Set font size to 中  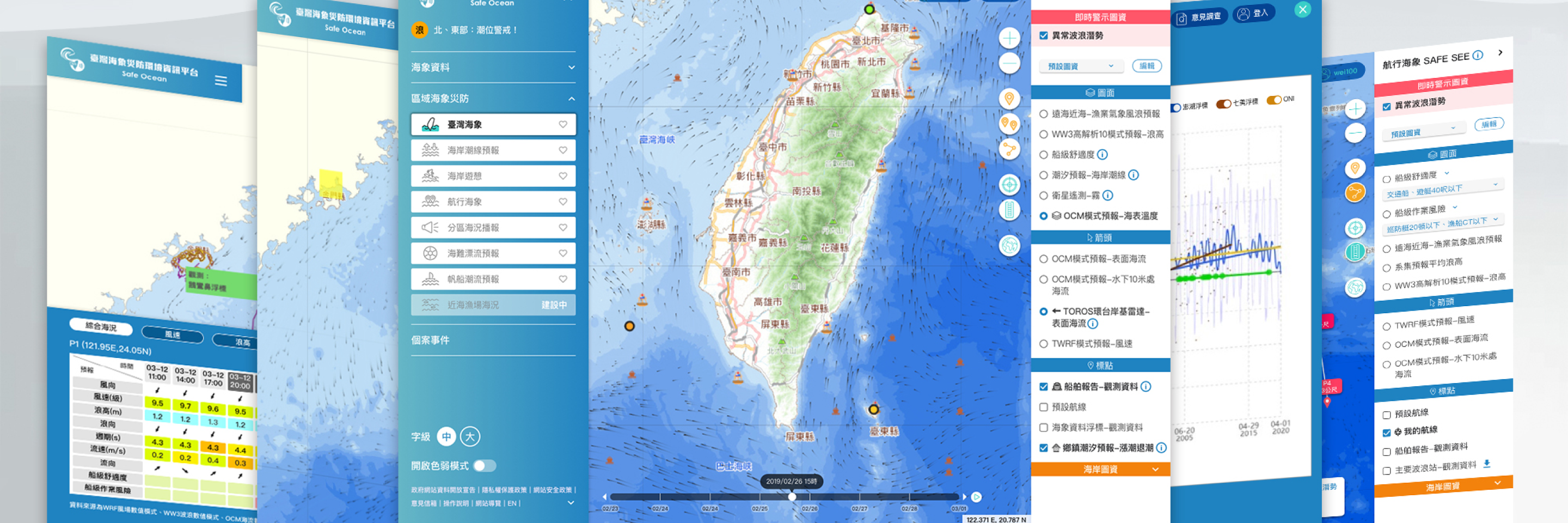[x=446, y=436]
